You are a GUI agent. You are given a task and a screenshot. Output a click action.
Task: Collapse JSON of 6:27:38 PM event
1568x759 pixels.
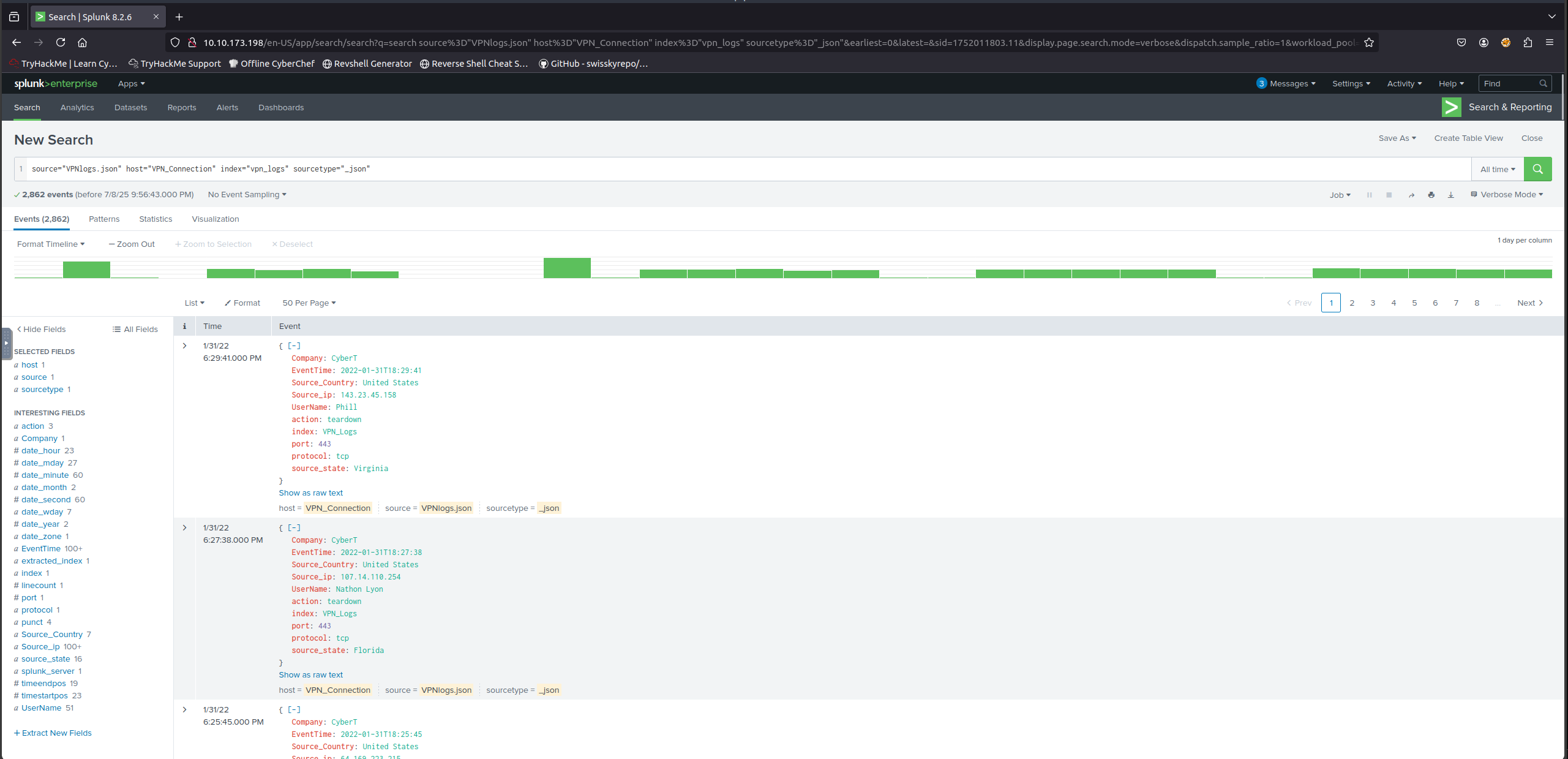pyautogui.click(x=294, y=527)
